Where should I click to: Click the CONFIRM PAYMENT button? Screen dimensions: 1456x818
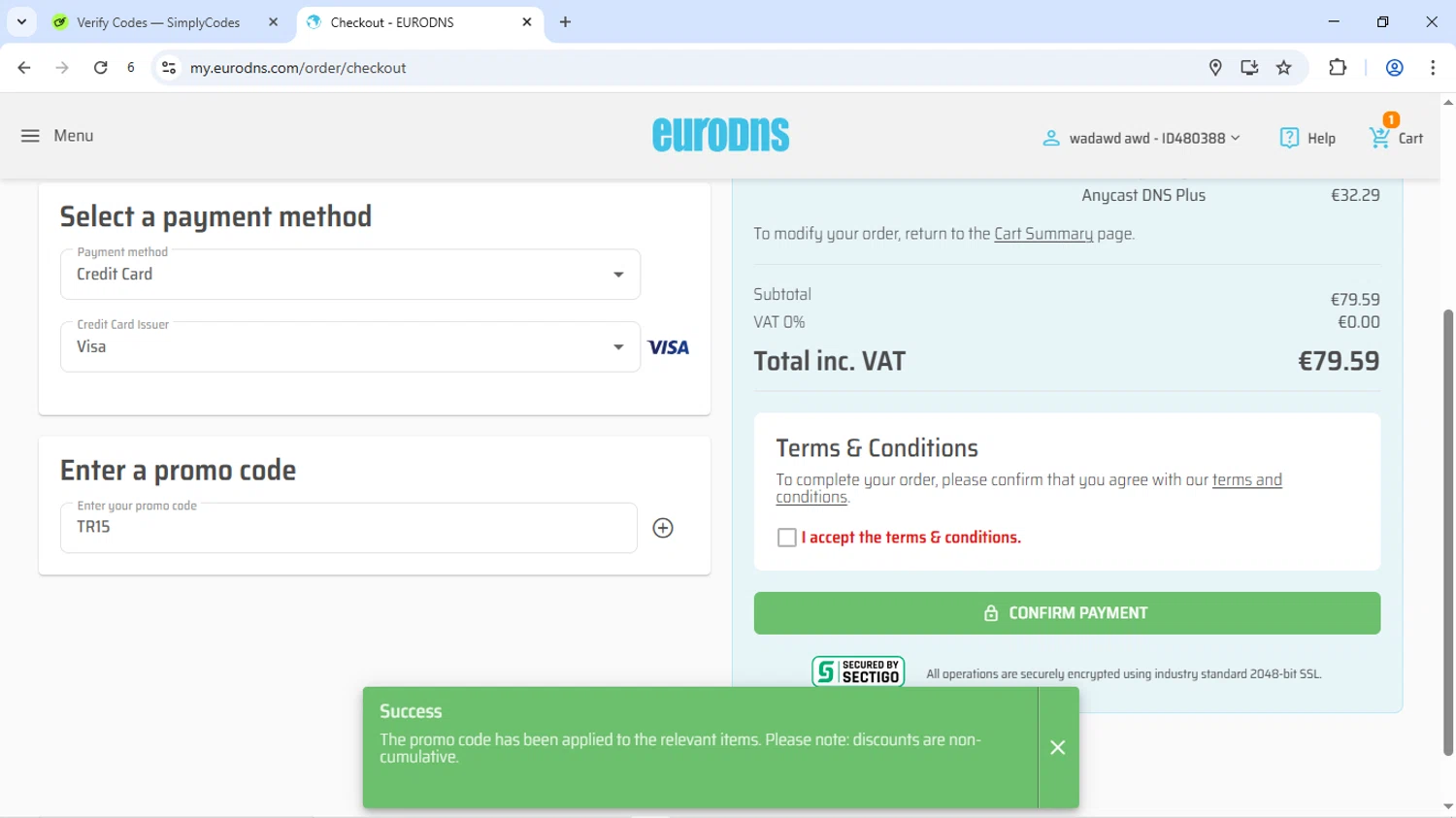coord(1067,613)
